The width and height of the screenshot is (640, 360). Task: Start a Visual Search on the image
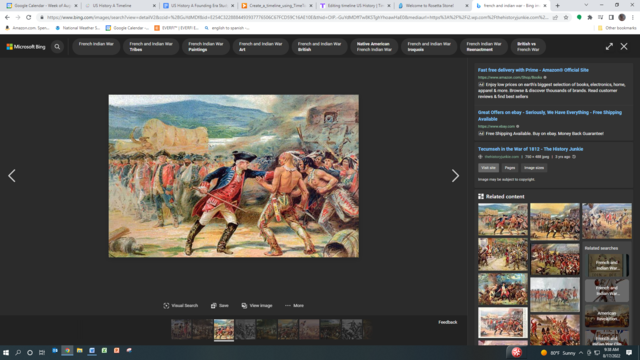tap(180, 305)
